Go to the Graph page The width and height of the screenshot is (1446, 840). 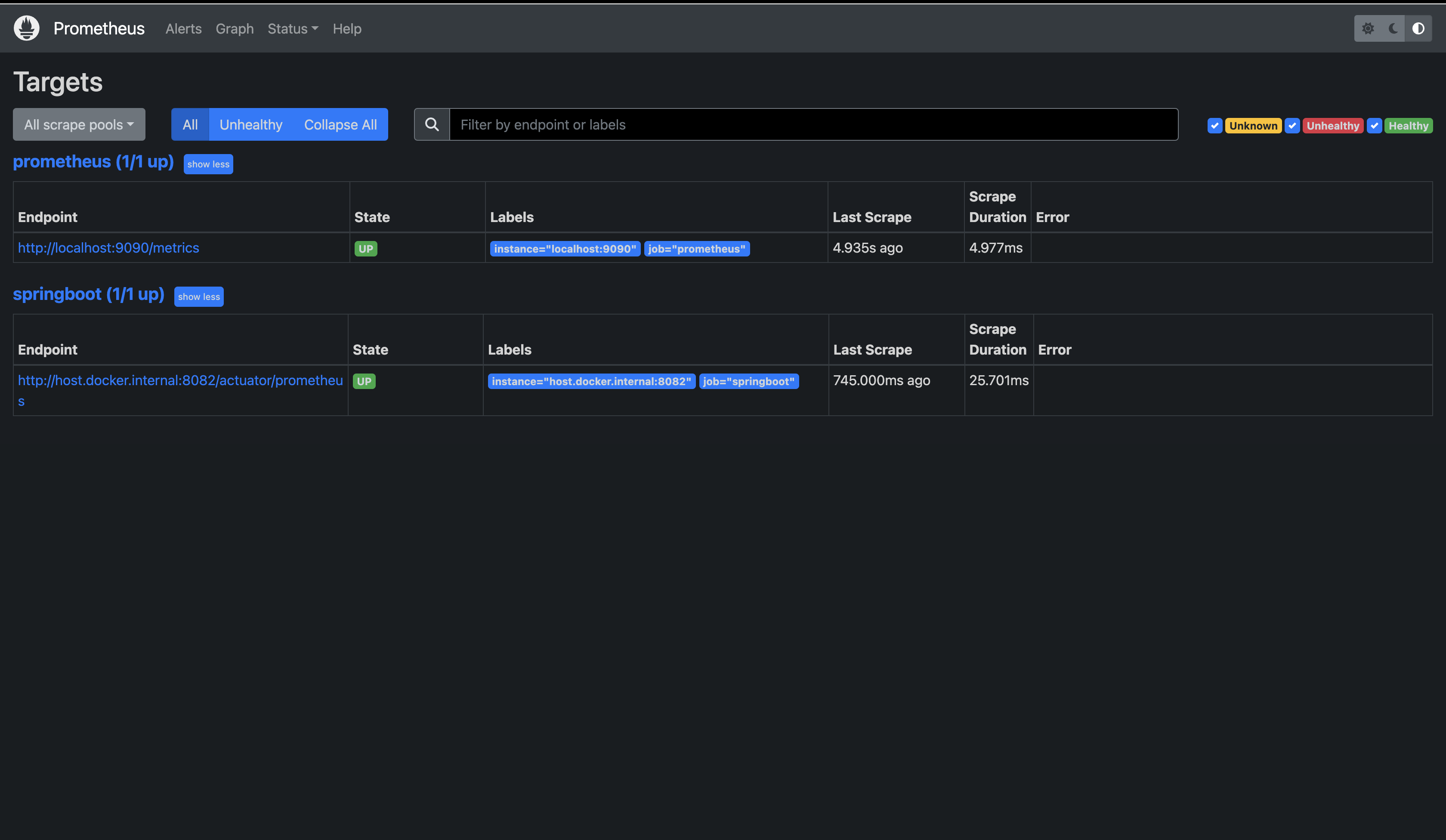[234, 29]
